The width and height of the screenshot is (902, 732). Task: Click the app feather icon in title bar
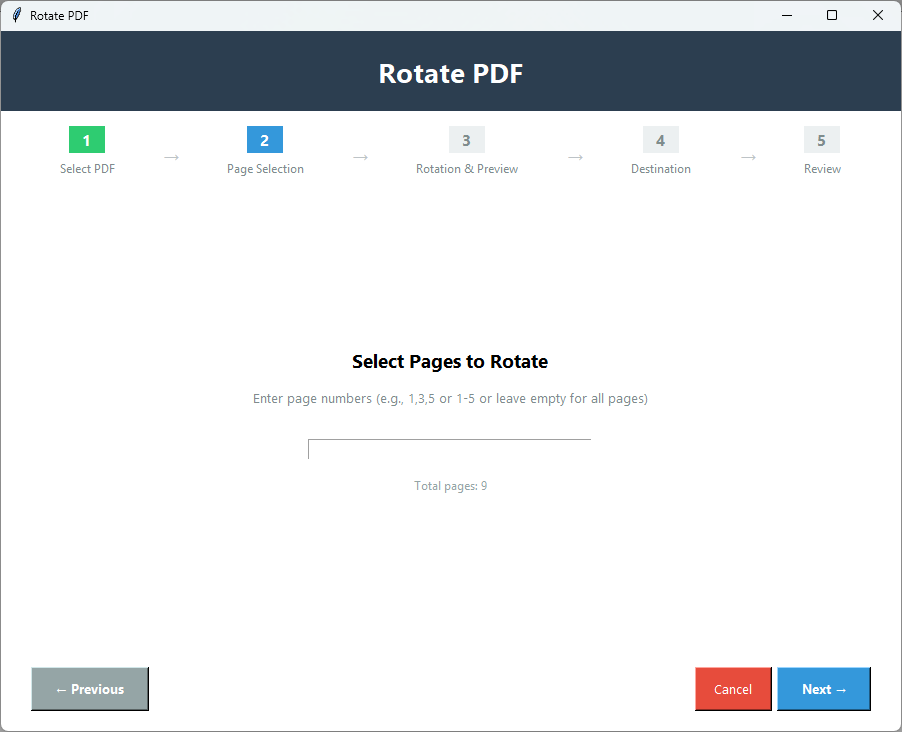14,15
